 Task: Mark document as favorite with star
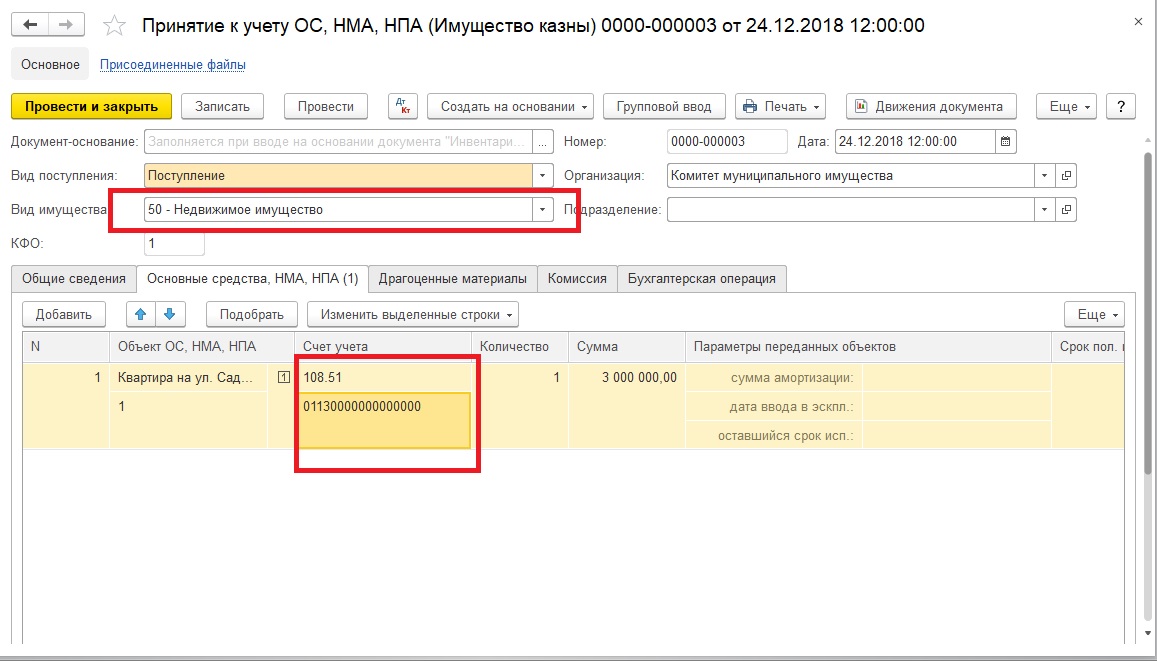click(115, 26)
